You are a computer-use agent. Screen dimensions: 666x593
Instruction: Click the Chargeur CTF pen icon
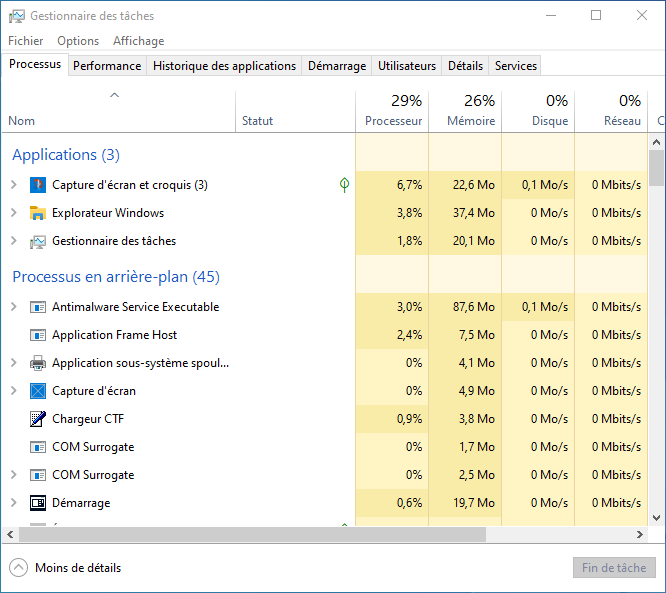click(38, 419)
